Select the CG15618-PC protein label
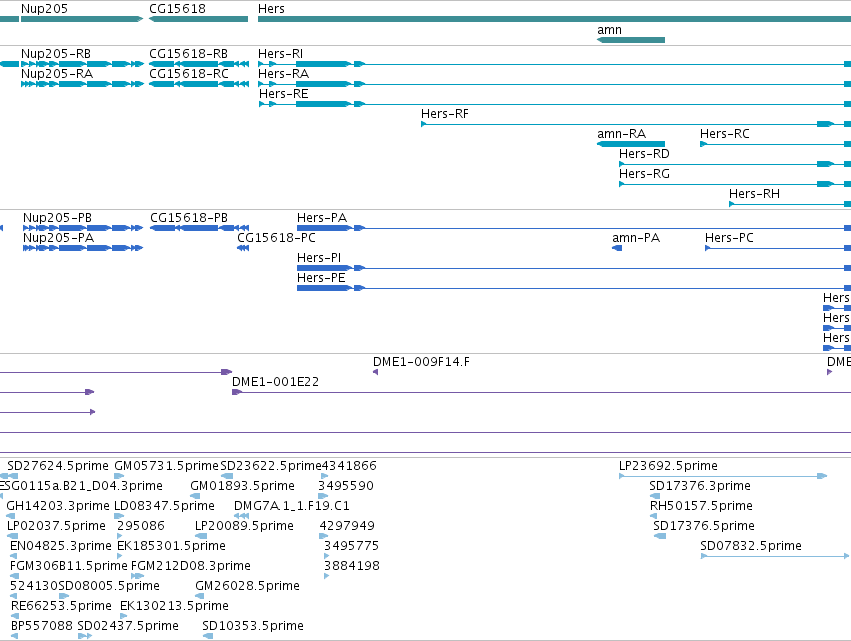 pyautogui.click(x=276, y=238)
